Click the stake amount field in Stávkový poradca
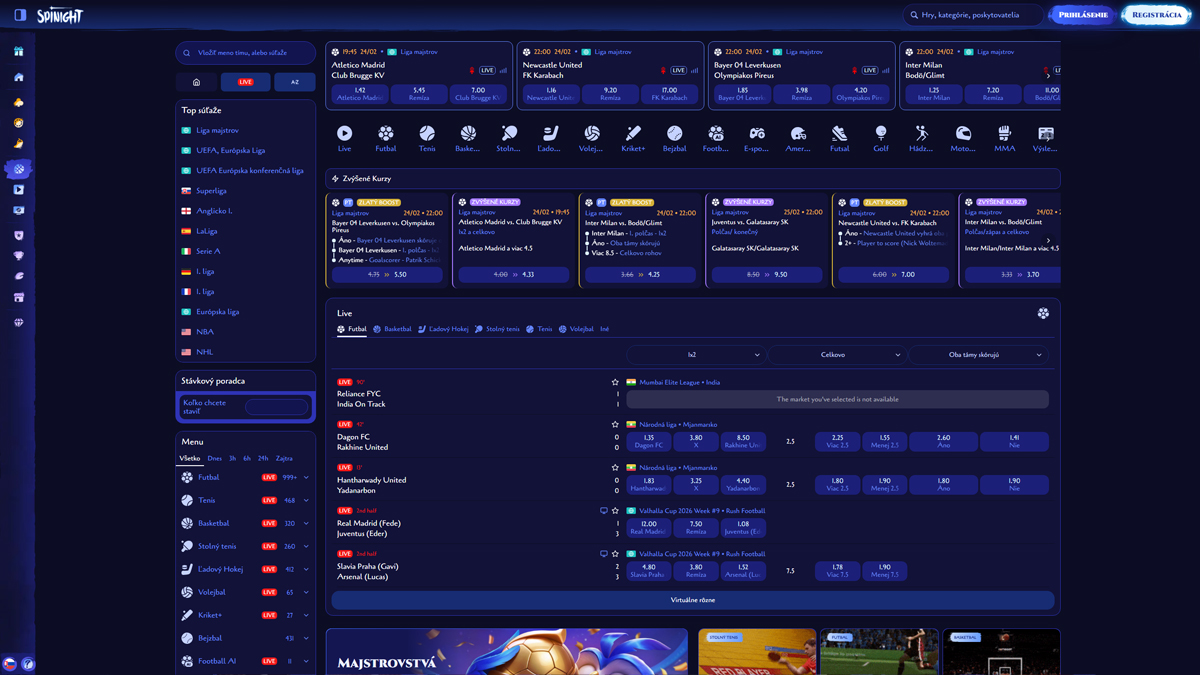The height and width of the screenshot is (675, 1200). point(277,407)
